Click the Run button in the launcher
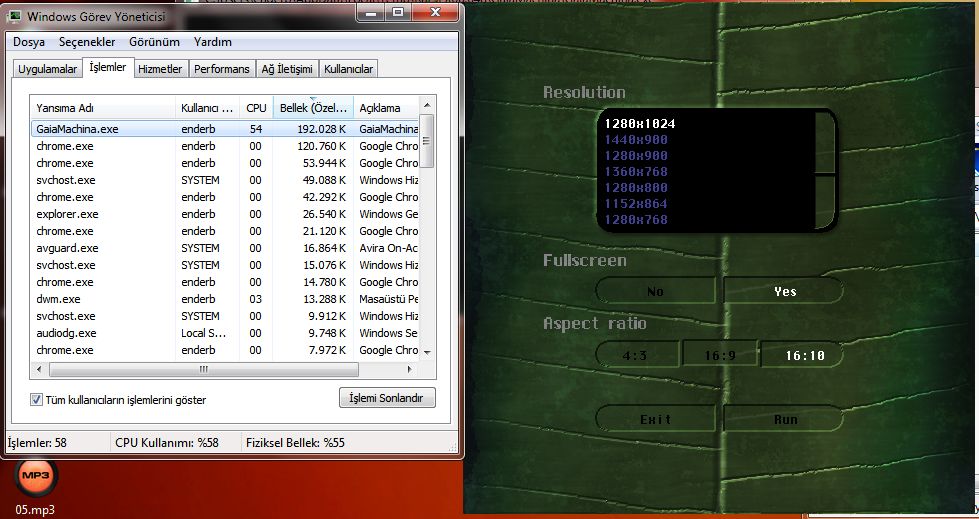The height and width of the screenshot is (519, 979). tap(784, 419)
